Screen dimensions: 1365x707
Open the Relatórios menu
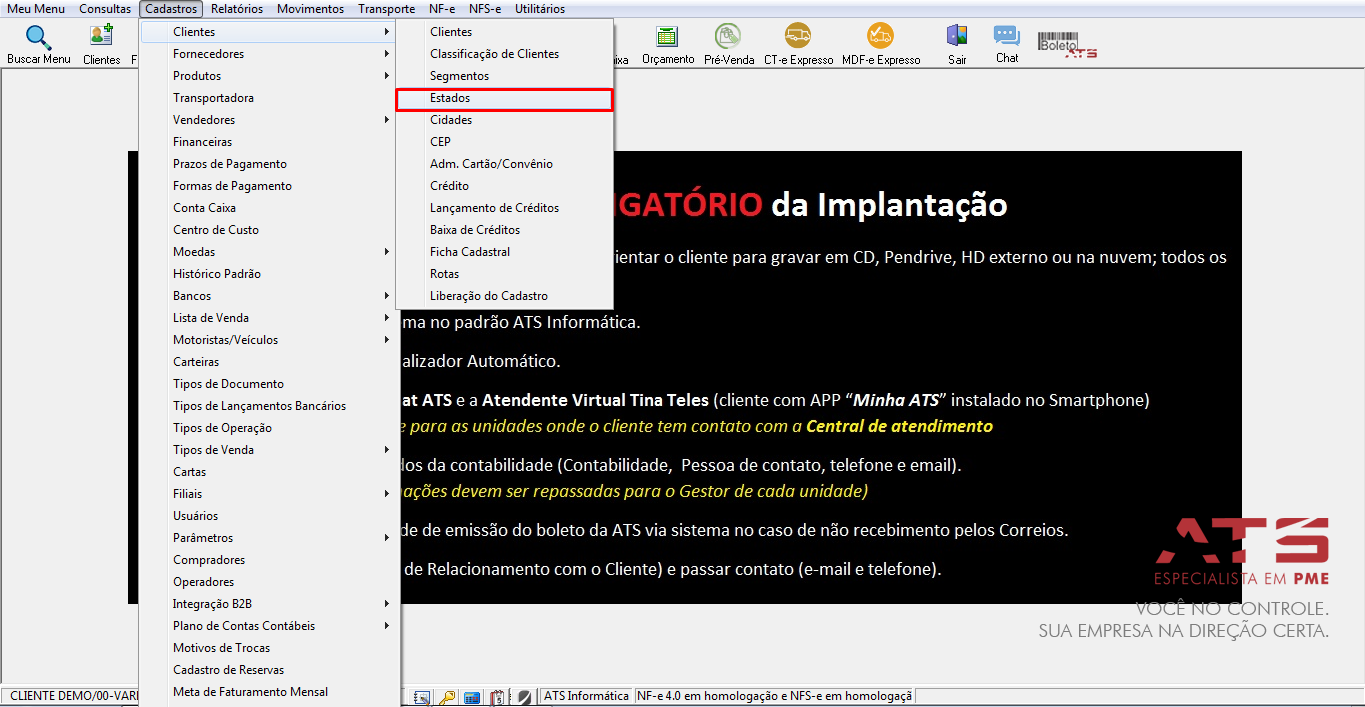(237, 9)
